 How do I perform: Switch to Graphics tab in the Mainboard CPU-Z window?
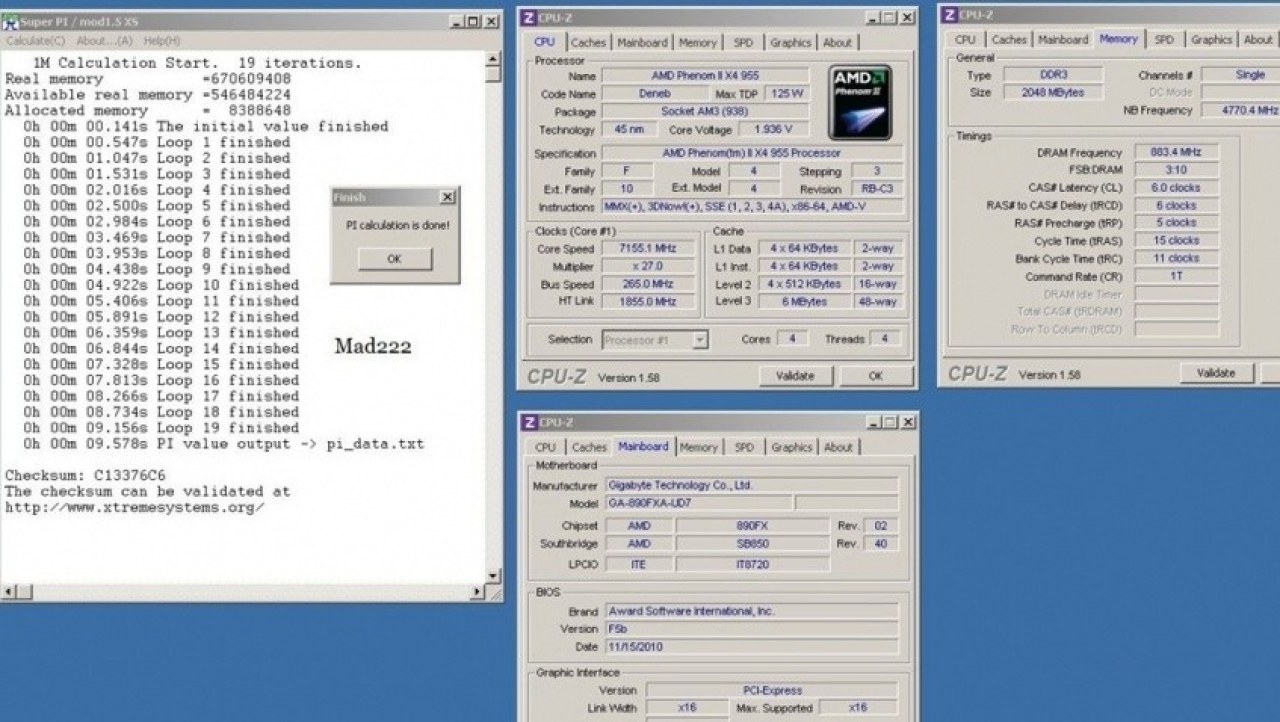point(791,448)
